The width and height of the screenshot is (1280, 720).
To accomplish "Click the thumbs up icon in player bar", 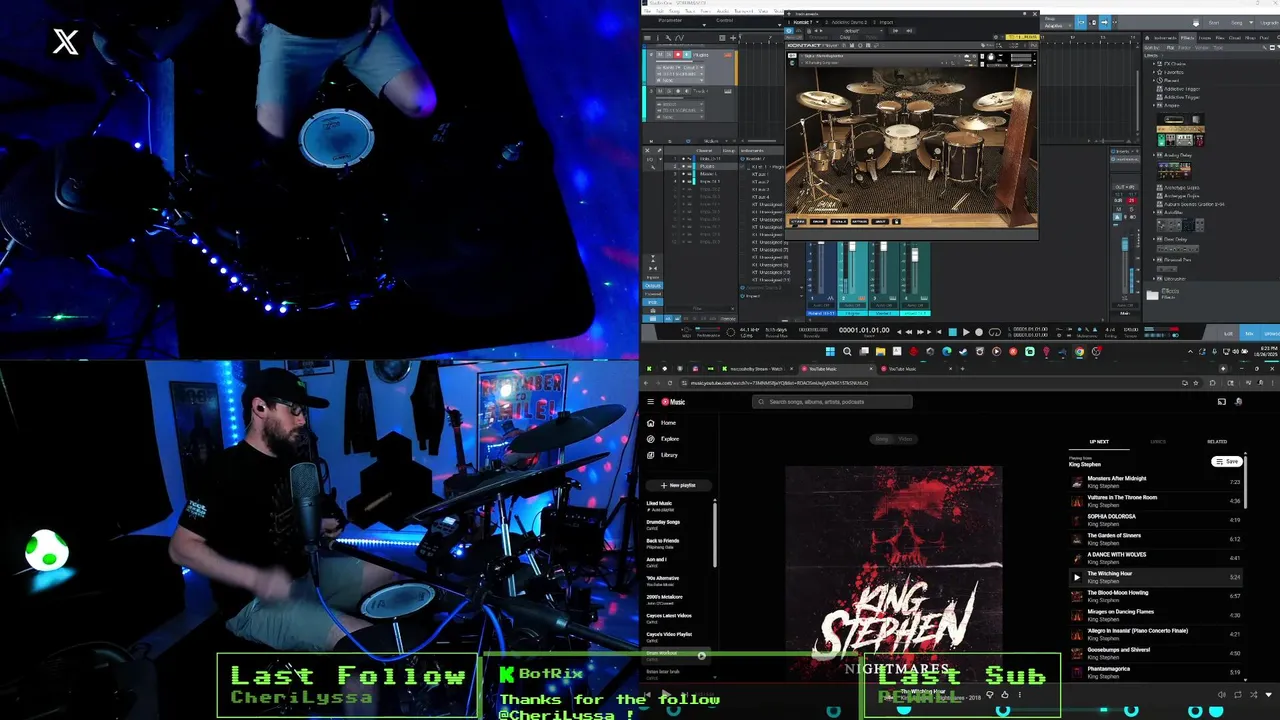I will point(1005,695).
